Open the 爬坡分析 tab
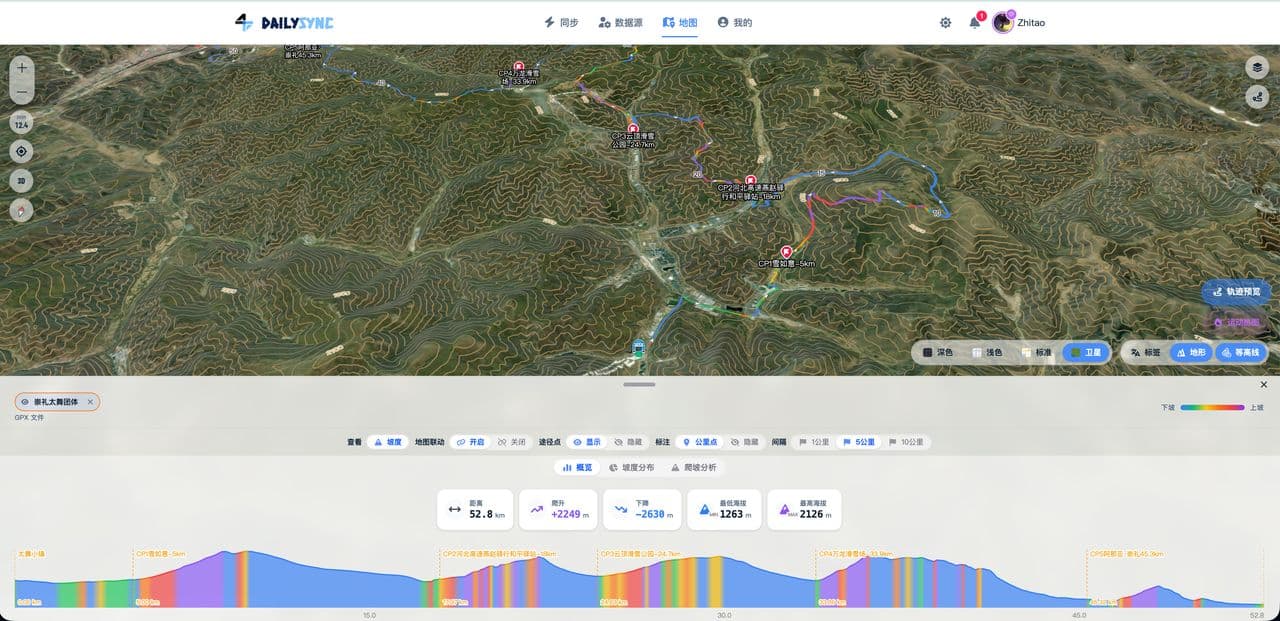The width and height of the screenshot is (1280, 621). (693, 467)
